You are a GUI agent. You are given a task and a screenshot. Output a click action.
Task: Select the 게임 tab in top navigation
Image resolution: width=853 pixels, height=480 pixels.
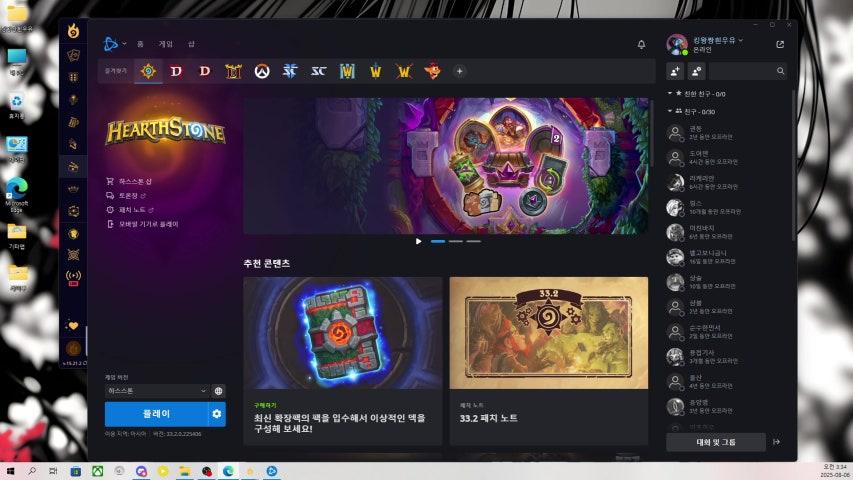coord(165,44)
